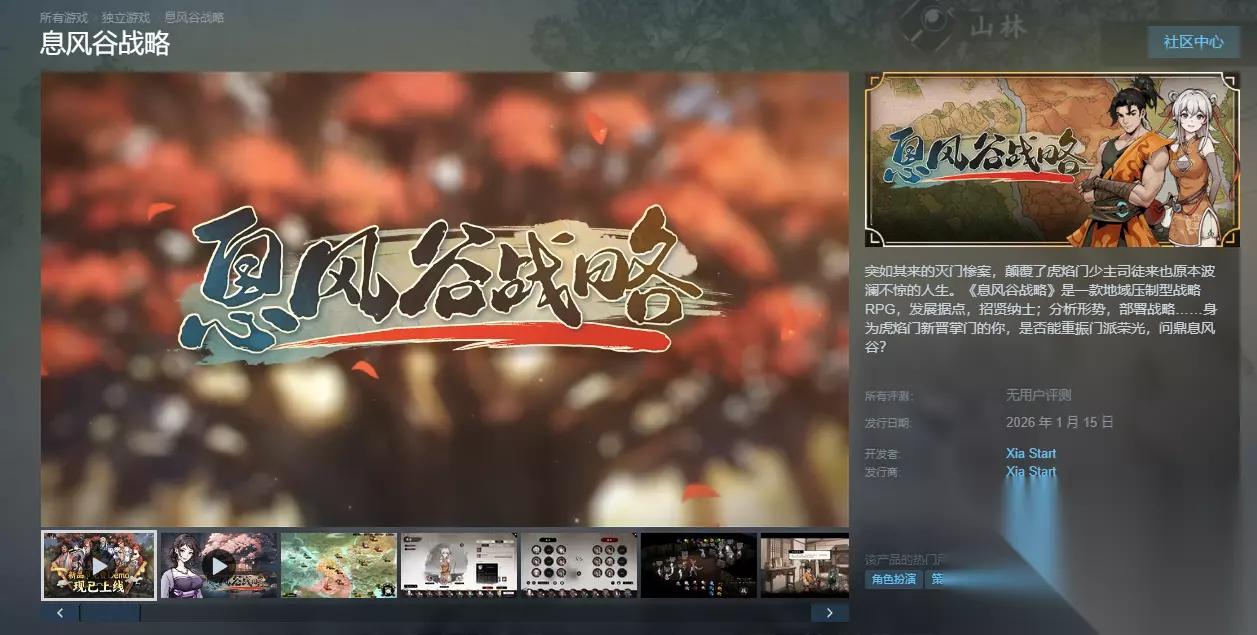Open the 社区中心 button
This screenshot has height=635, width=1257.
pos(1193,42)
